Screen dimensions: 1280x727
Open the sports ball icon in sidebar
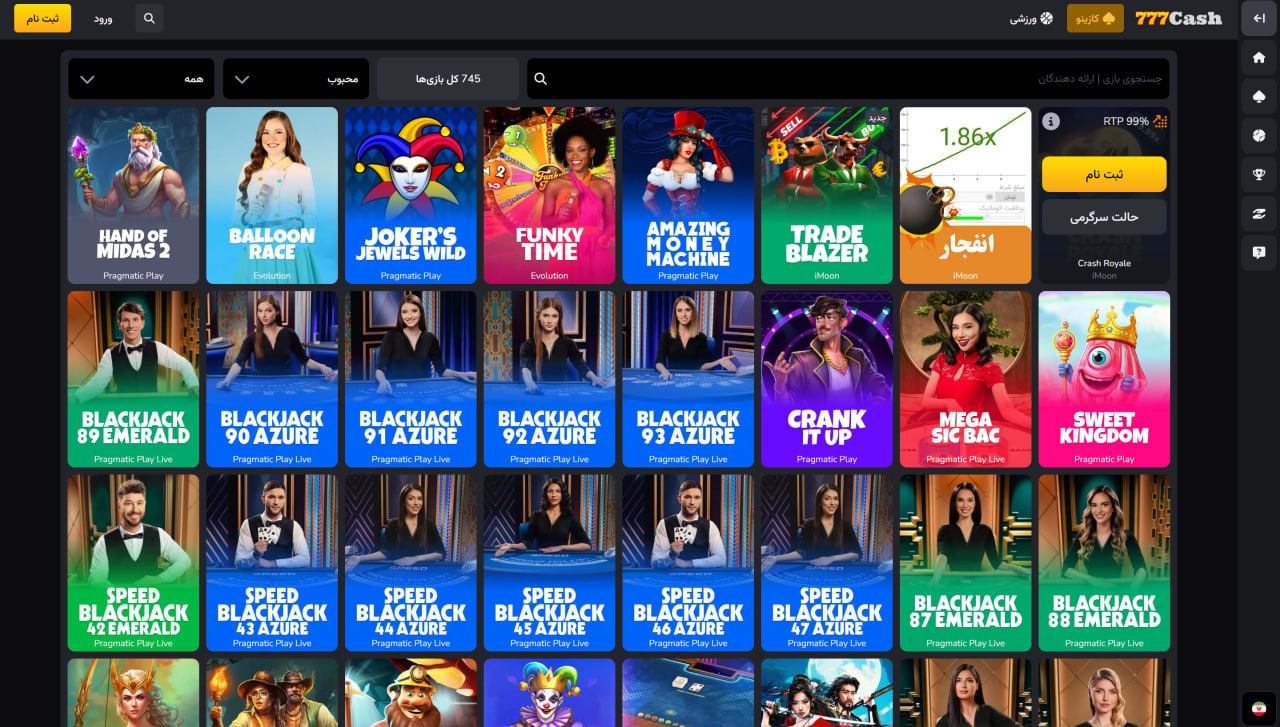click(x=1258, y=136)
